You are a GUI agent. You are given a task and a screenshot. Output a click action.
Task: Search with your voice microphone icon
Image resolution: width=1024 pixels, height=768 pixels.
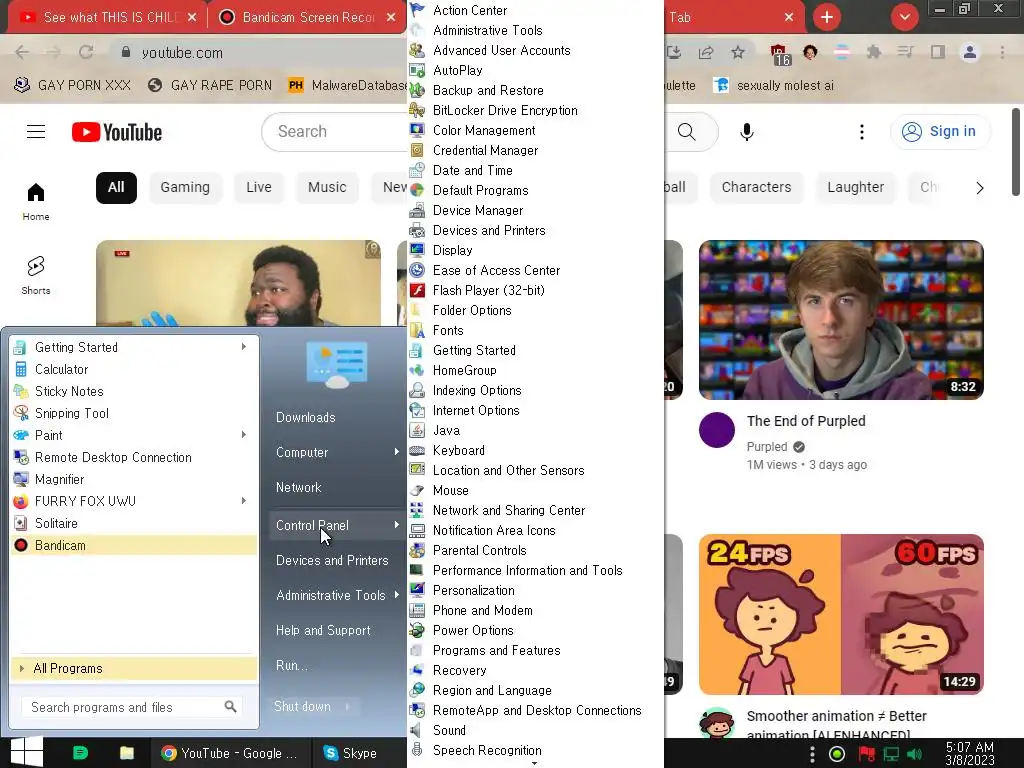746,132
